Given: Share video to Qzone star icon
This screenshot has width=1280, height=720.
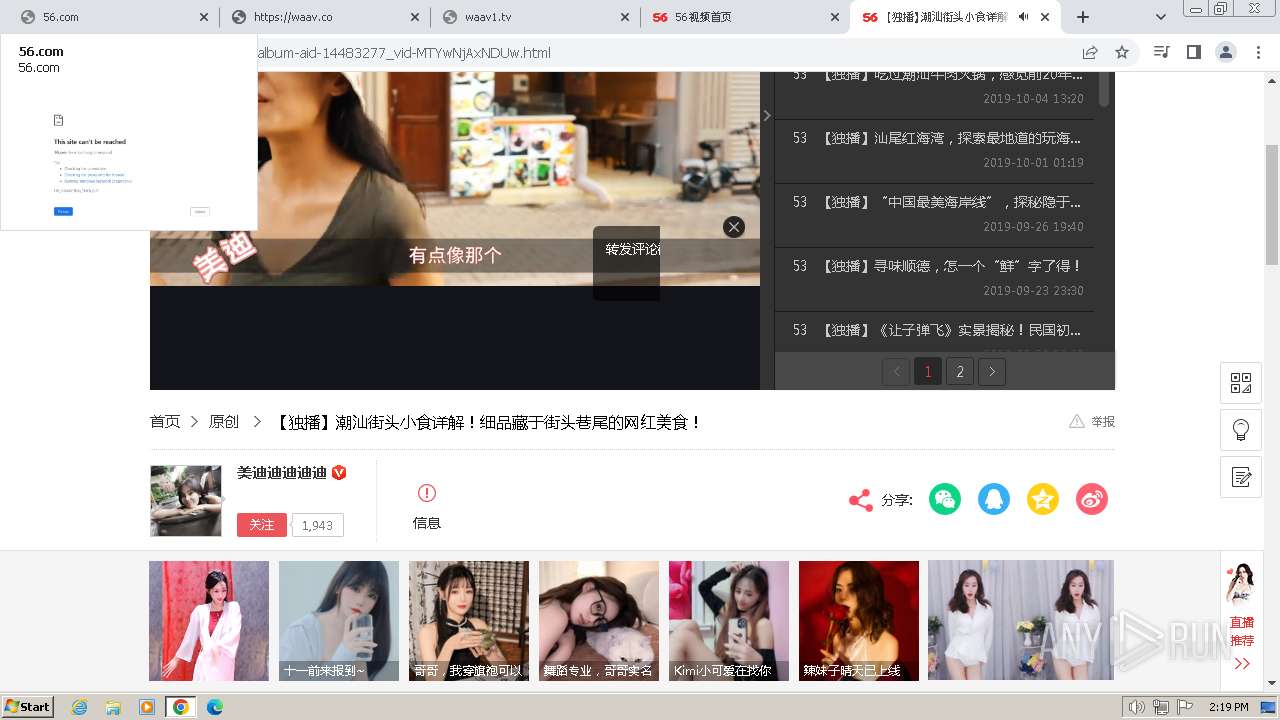Looking at the screenshot, I should 1042,499.
